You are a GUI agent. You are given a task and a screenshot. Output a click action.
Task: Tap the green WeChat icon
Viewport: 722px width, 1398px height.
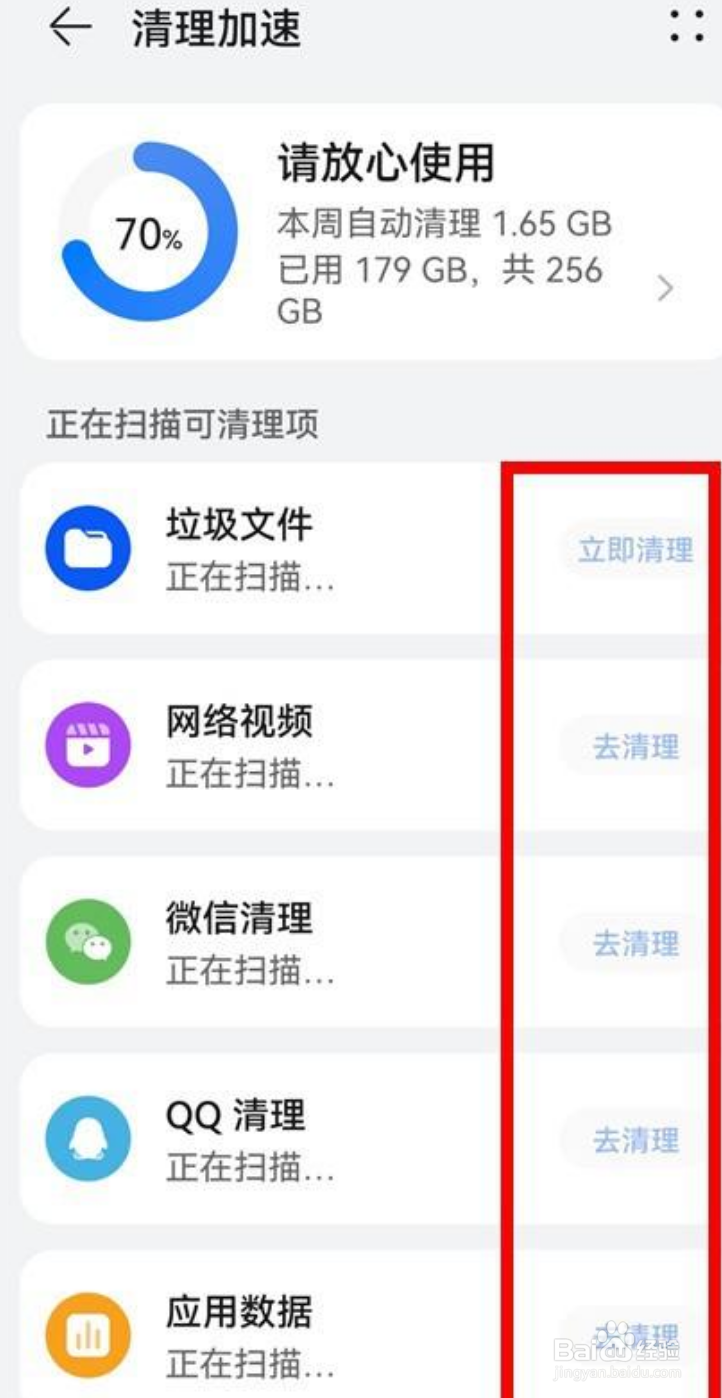click(x=89, y=942)
